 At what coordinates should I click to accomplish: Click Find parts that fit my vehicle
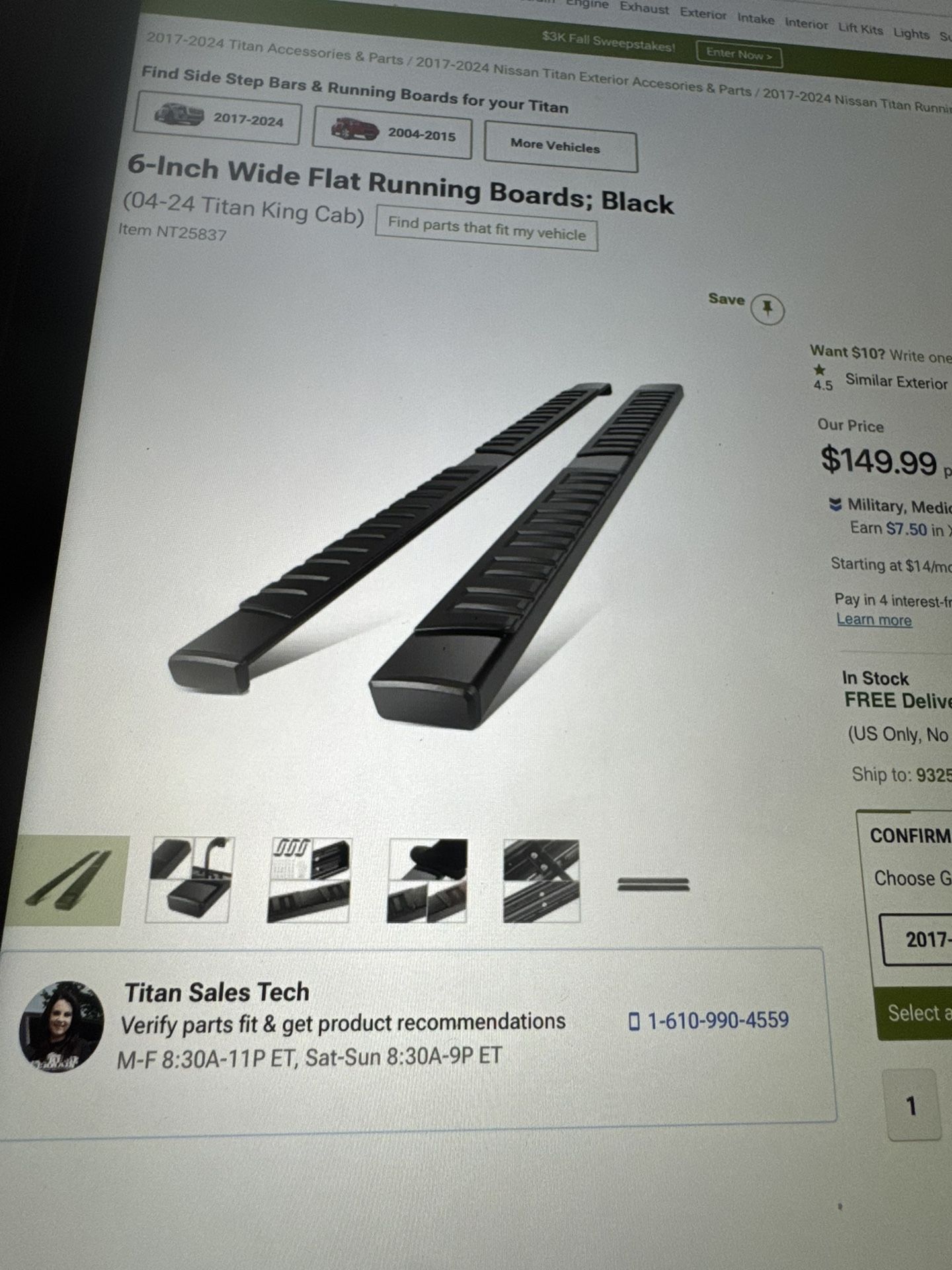487,229
